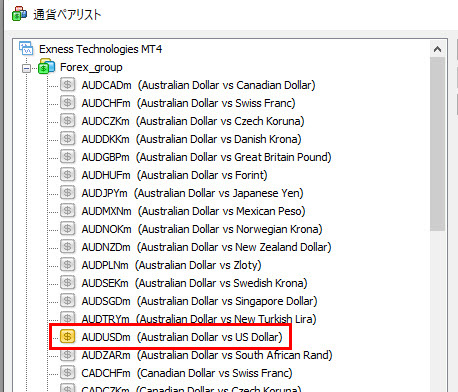Click the AUDDKKm symbol icon
Viewport: 458px width, 392px height.
pos(67,139)
